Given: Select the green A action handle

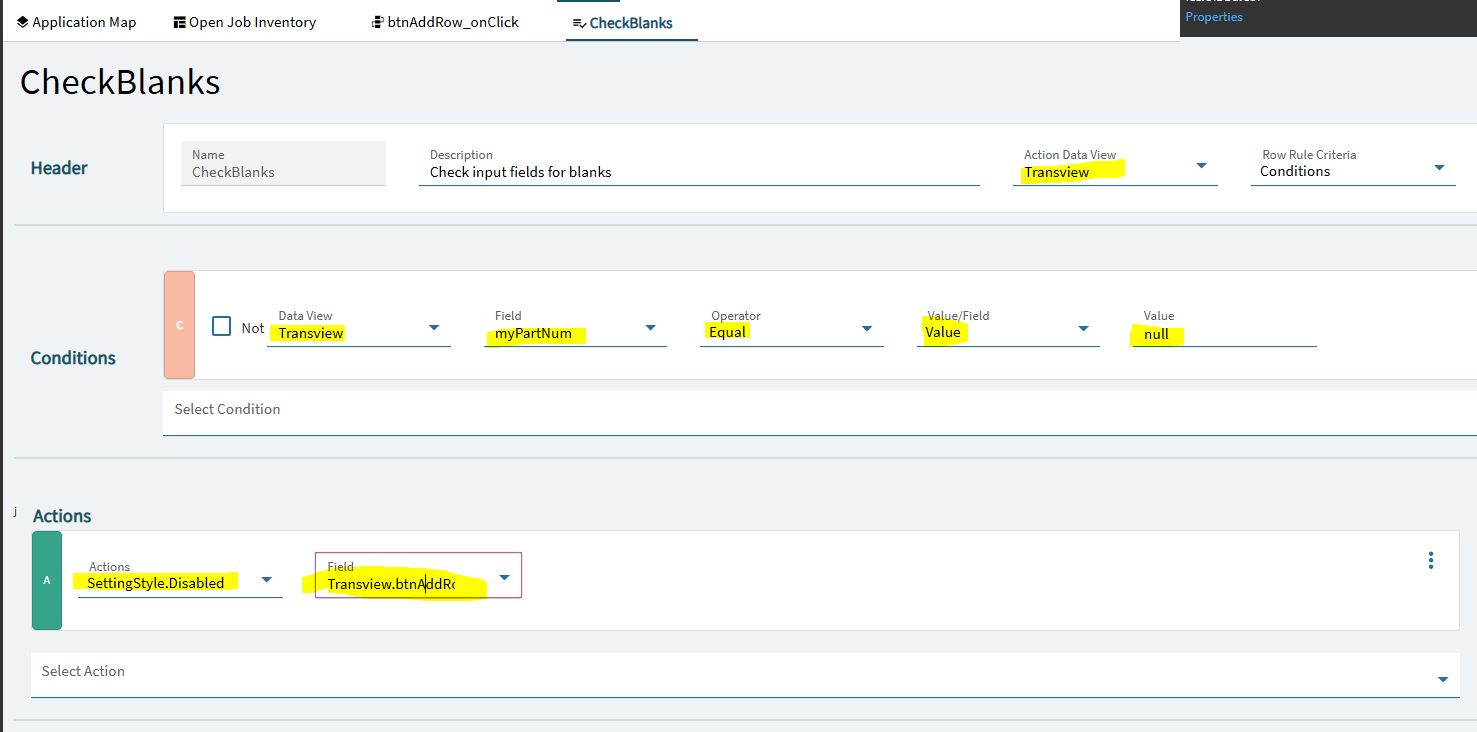Looking at the screenshot, I should point(47,580).
